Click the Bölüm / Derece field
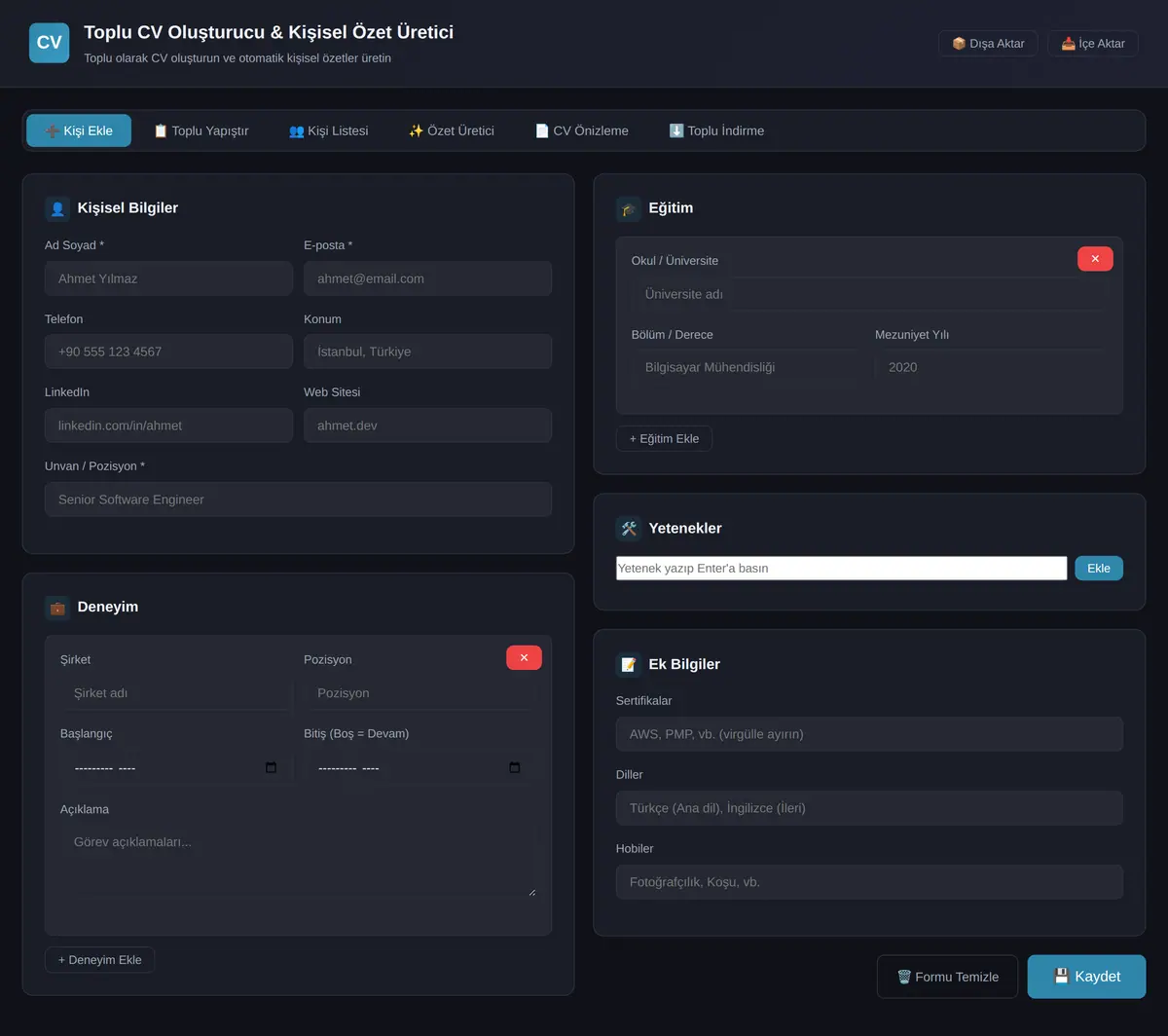Image resolution: width=1168 pixels, height=1036 pixels. click(x=748, y=367)
